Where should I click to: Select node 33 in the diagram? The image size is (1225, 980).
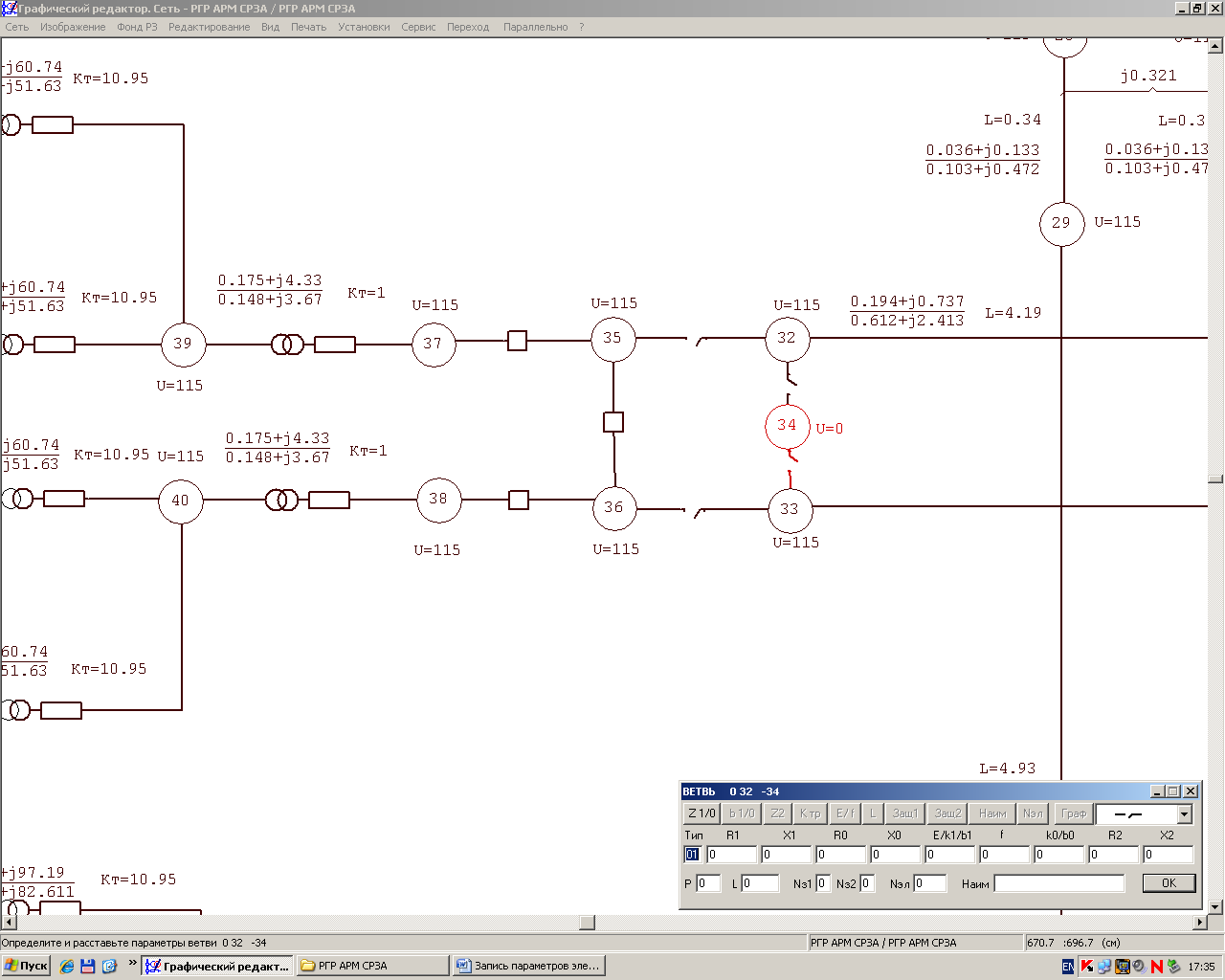pyautogui.click(x=790, y=509)
